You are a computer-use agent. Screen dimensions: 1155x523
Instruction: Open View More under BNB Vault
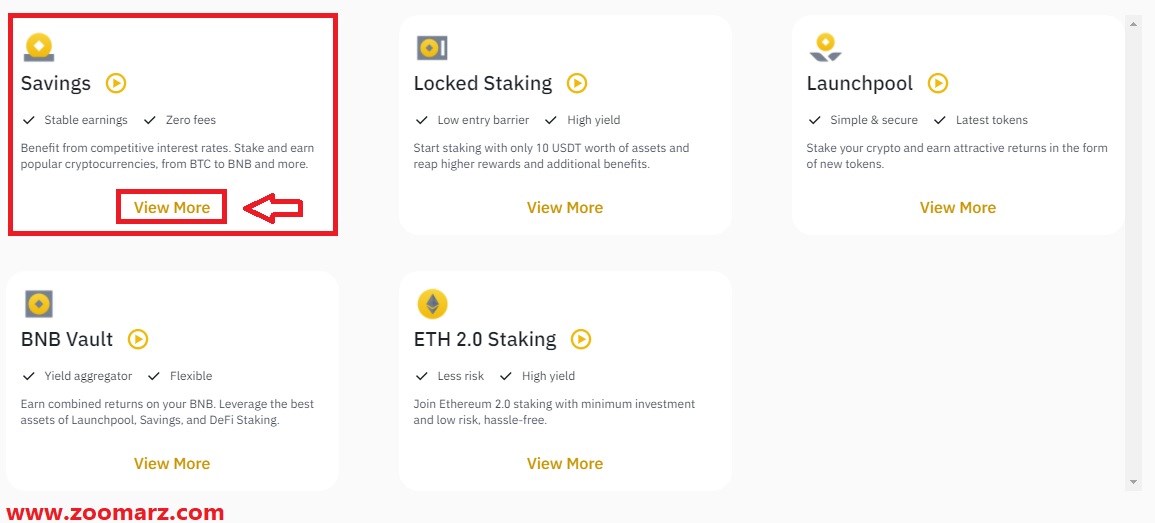172,463
